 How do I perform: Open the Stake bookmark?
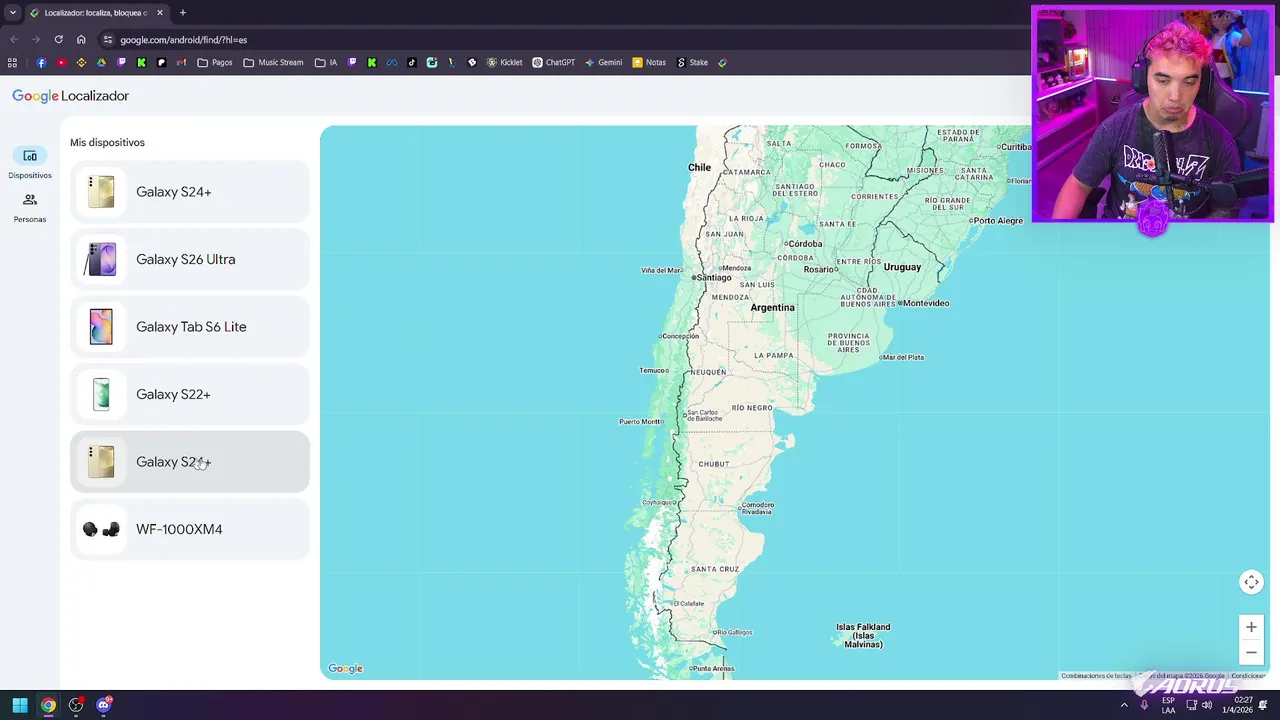[x=692, y=62]
